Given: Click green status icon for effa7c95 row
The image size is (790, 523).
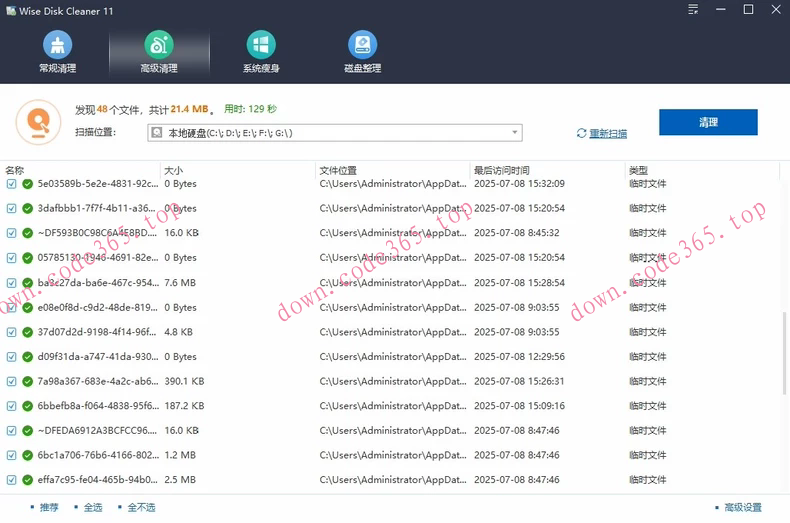Looking at the screenshot, I should point(28,480).
